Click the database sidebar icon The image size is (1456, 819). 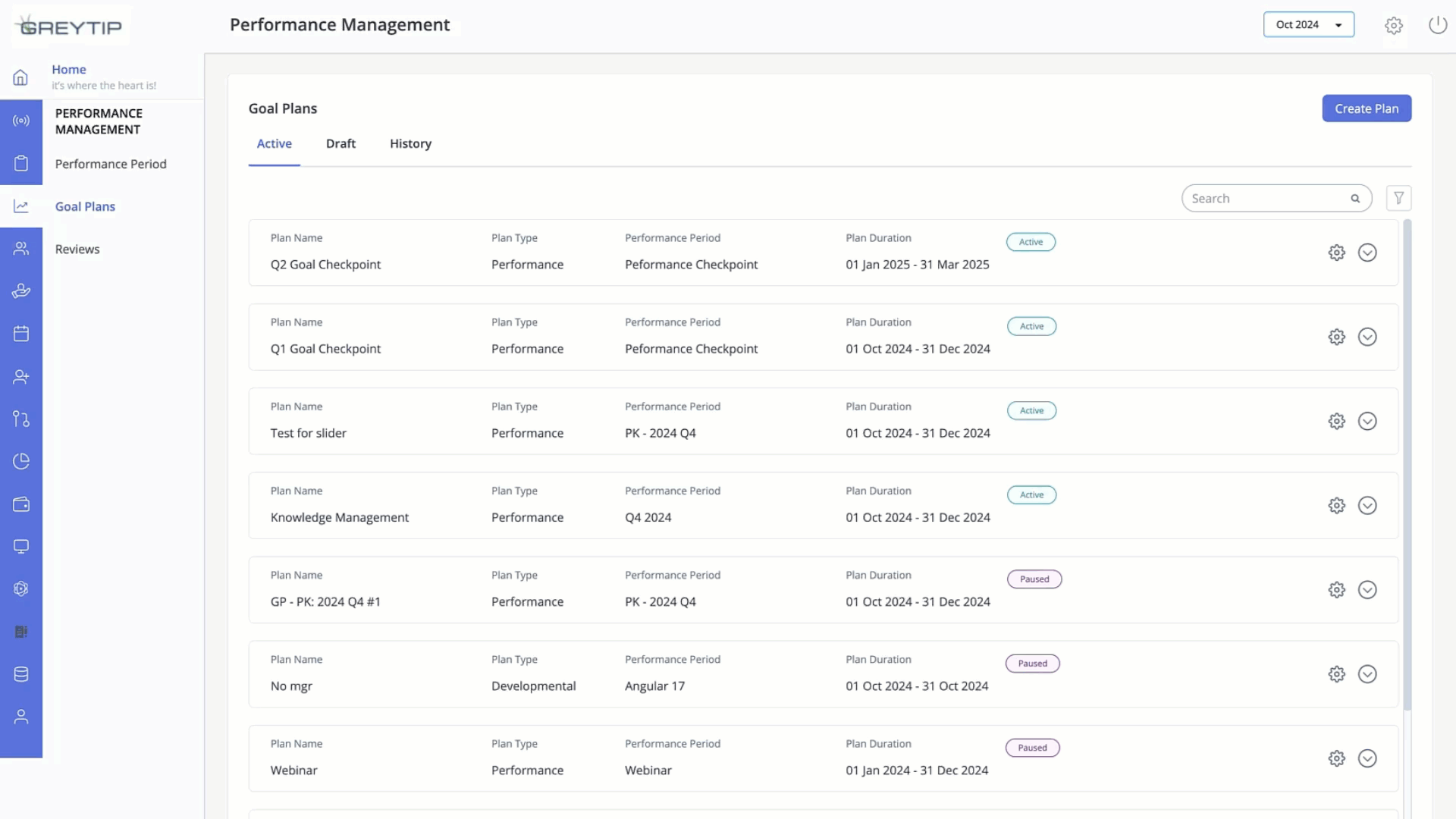(x=20, y=674)
